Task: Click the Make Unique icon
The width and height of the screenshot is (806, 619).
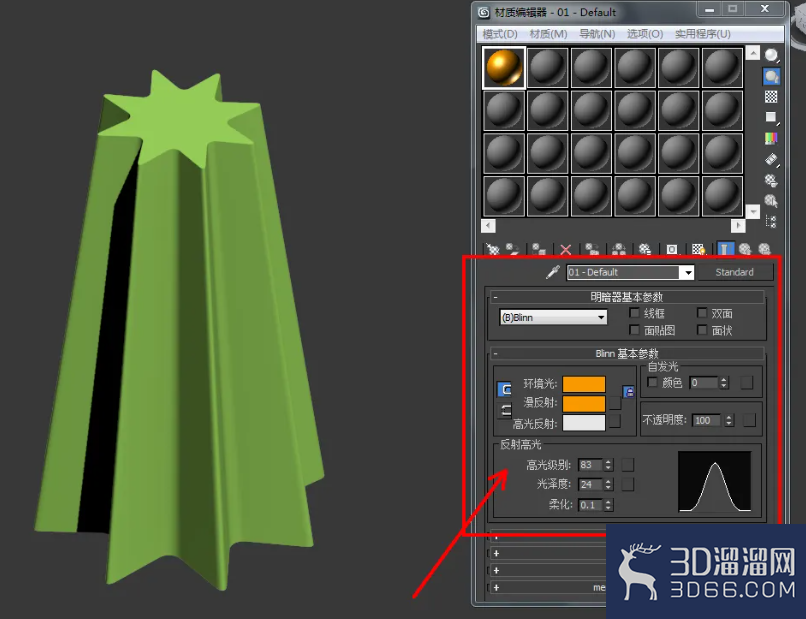Action: coord(619,249)
